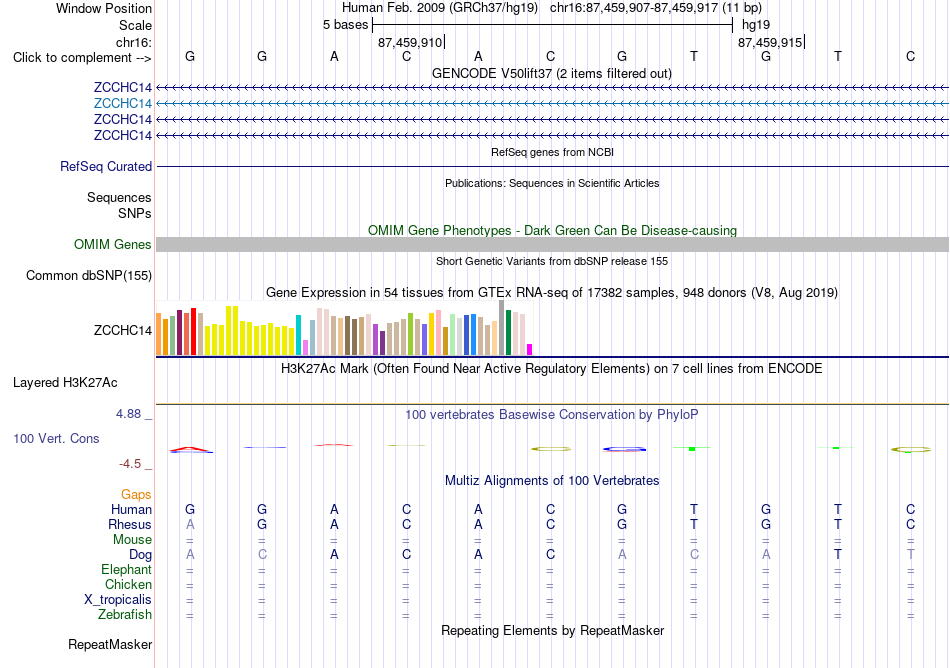Image resolution: width=950 pixels, height=668 pixels.
Task: Click the light blue ZCCHC14 transcript arrow line
Action: tap(552, 104)
